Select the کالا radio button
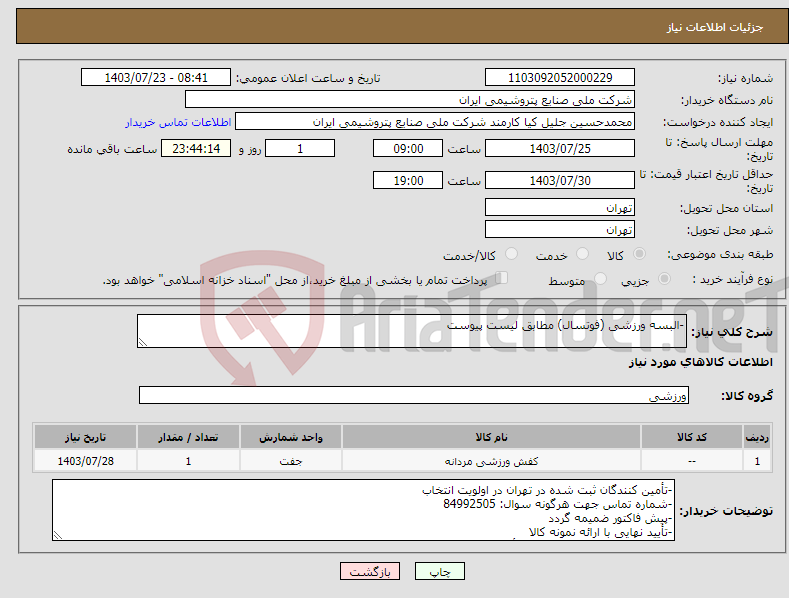The width and height of the screenshot is (789, 598). tap(640, 254)
